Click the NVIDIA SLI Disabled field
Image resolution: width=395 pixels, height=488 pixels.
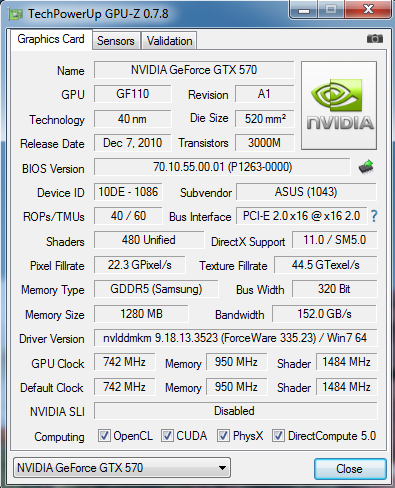(x=235, y=411)
